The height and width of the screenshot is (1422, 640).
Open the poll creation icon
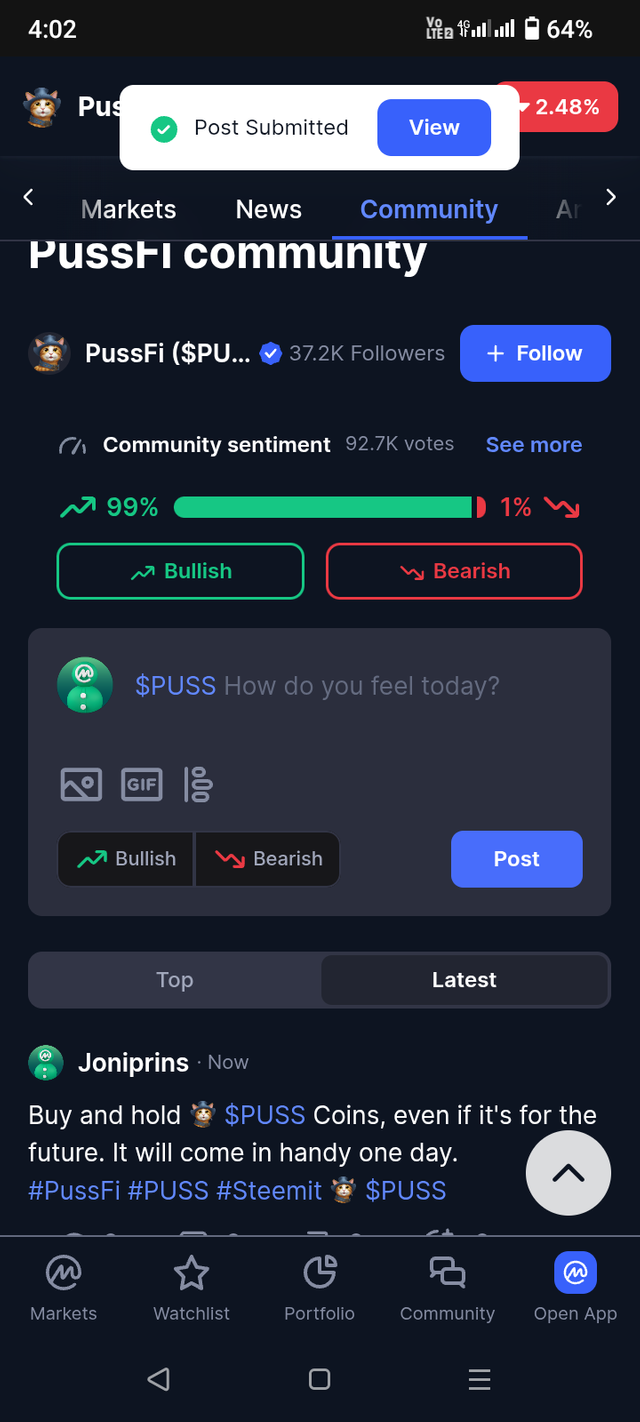tap(198, 785)
